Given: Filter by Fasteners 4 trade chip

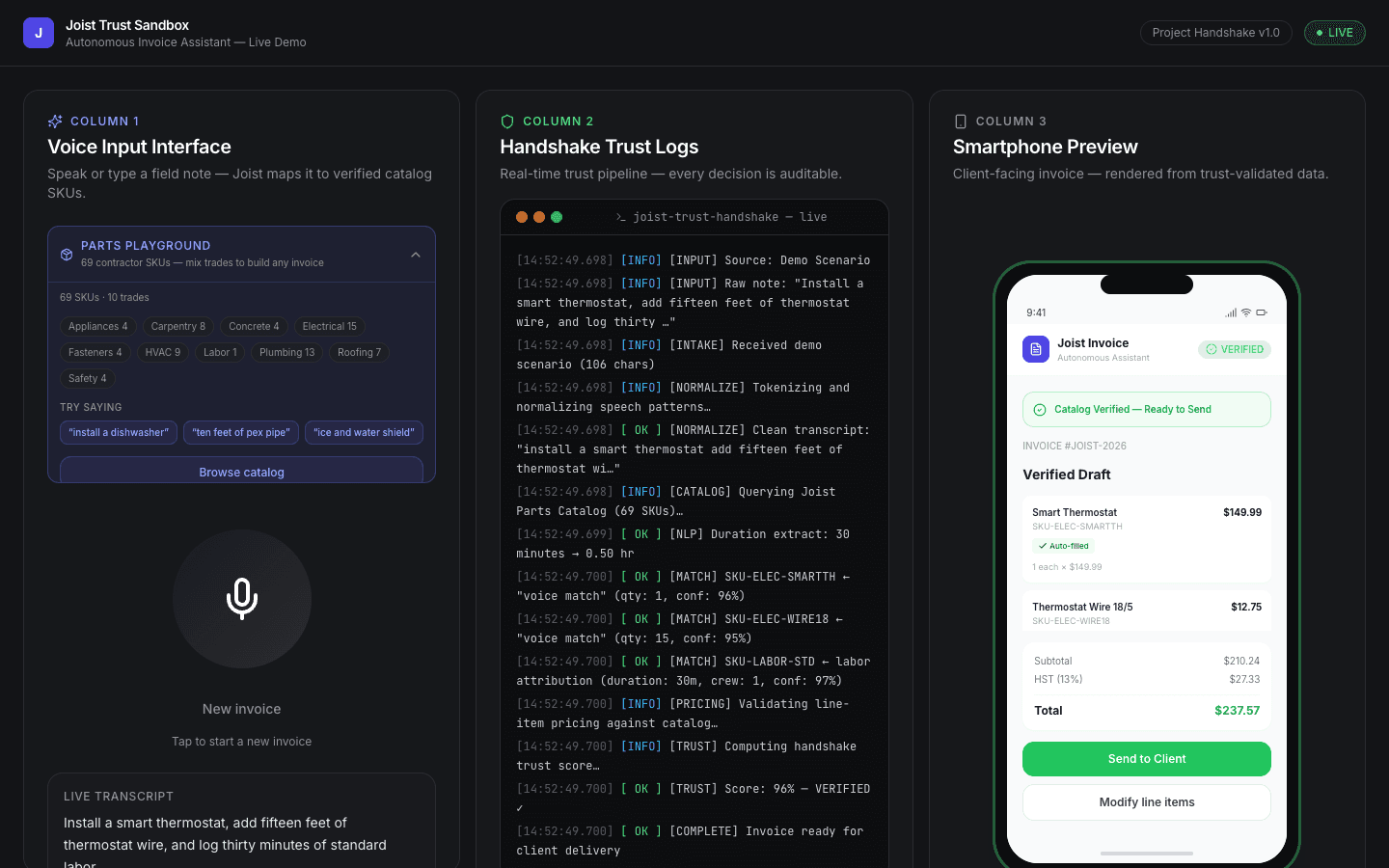Looking at the screenshot, I should click(95, 352).
